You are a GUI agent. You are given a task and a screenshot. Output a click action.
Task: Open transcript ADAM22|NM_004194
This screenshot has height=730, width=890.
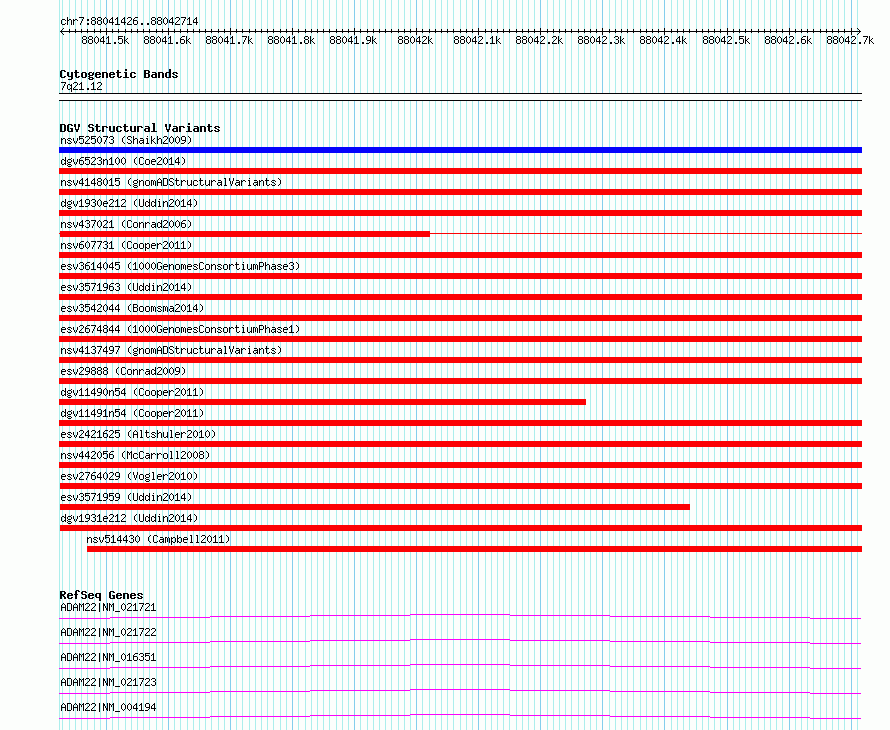coord(108,707)
